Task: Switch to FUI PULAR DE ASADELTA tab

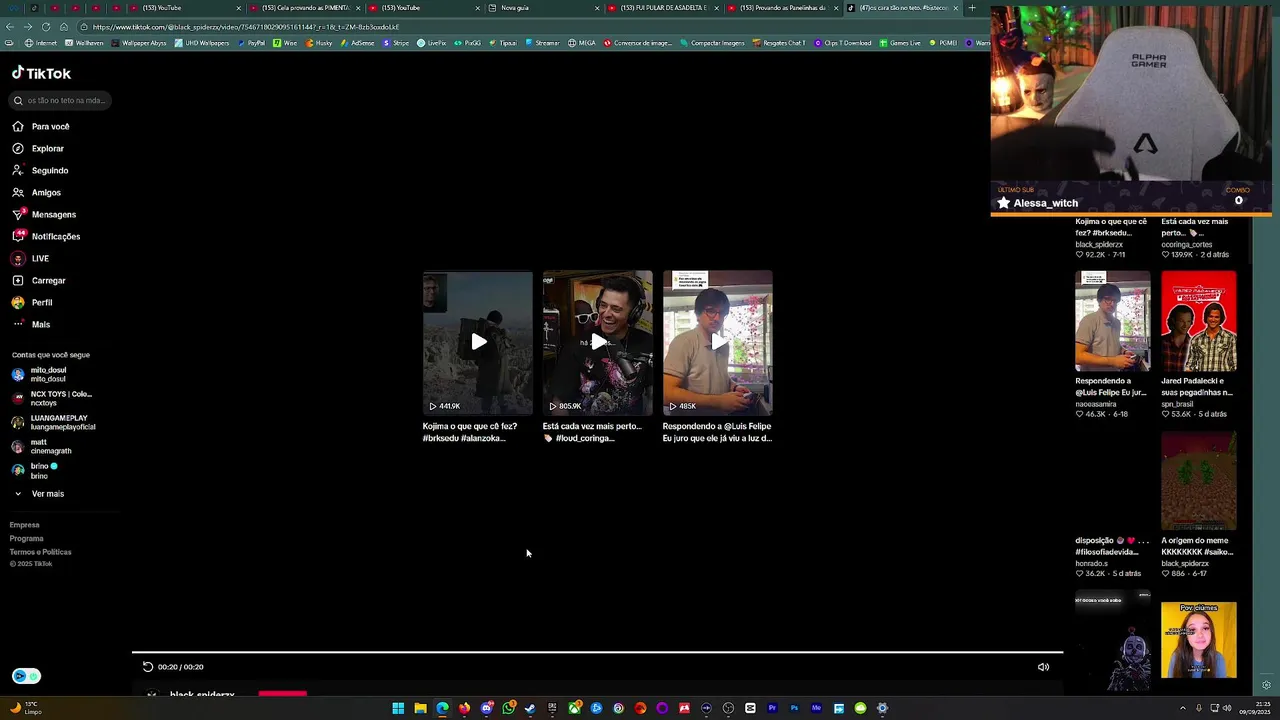Action: tap(663, 8)
